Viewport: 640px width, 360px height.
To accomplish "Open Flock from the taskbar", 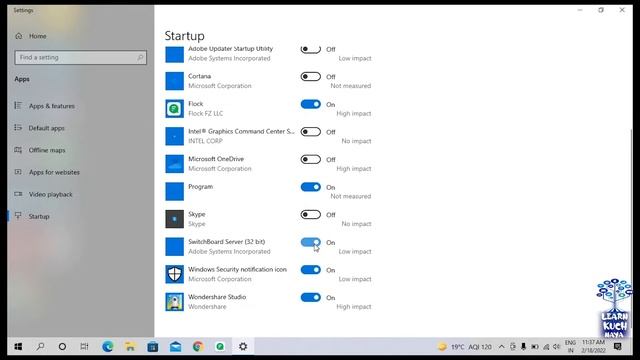I will [x=220, y=347].
